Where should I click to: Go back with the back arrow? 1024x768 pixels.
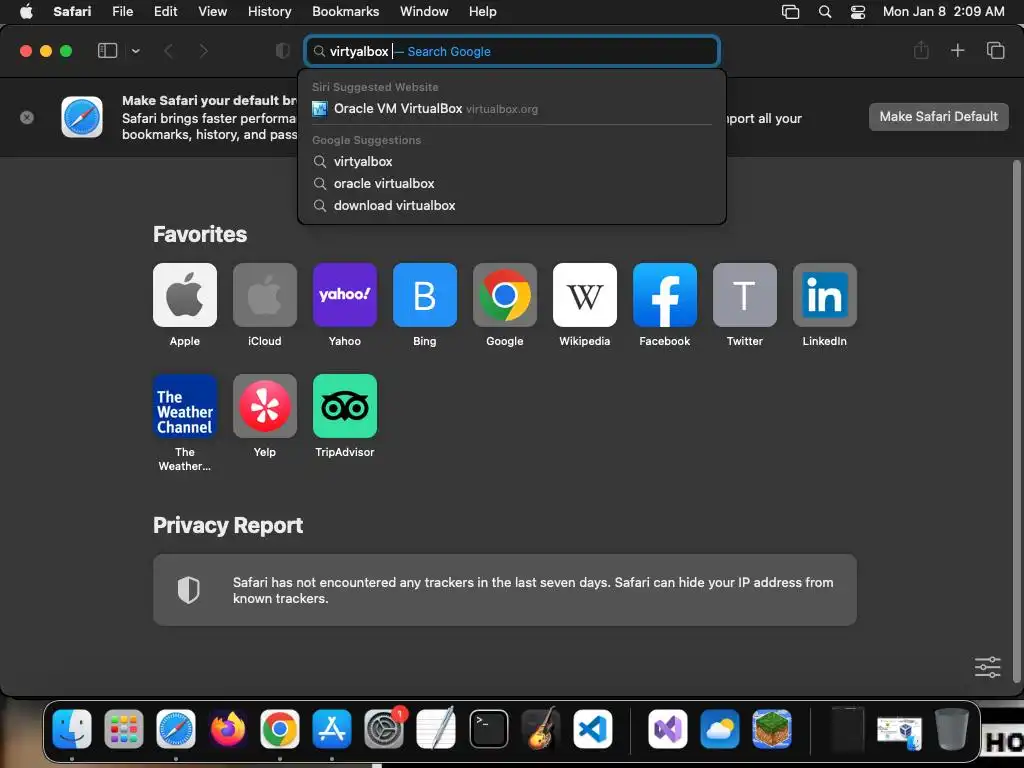click(x=168, y=51)
